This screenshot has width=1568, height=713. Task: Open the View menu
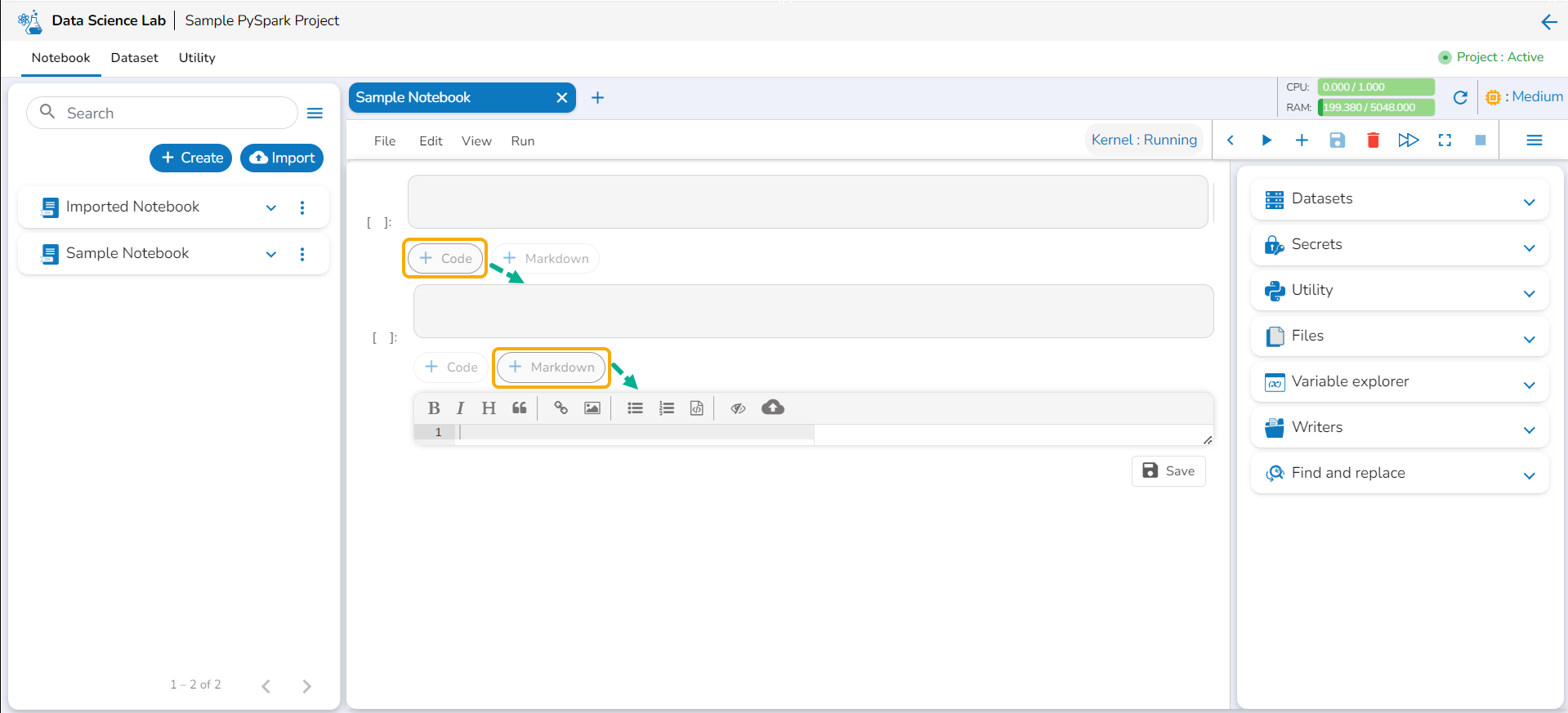pos(476,141)
